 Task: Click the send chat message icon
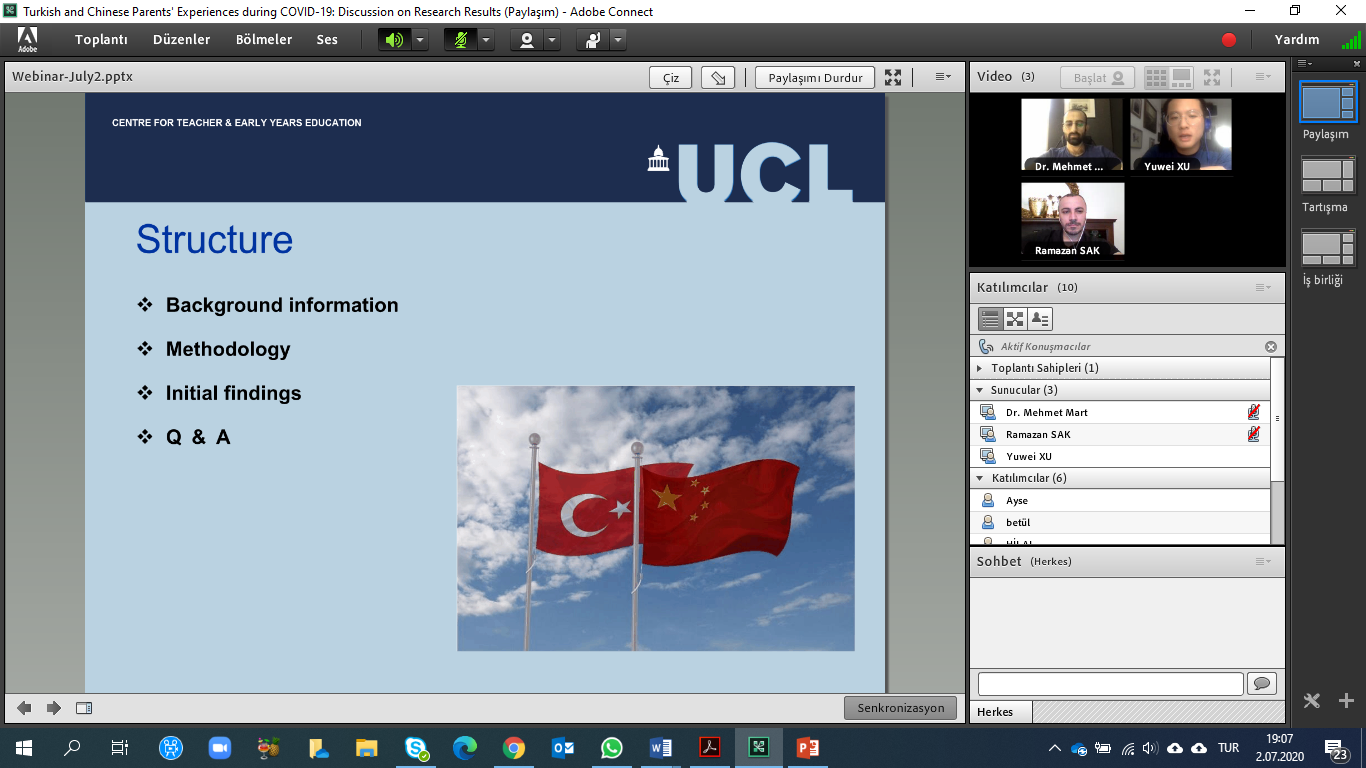[1260, 684]
